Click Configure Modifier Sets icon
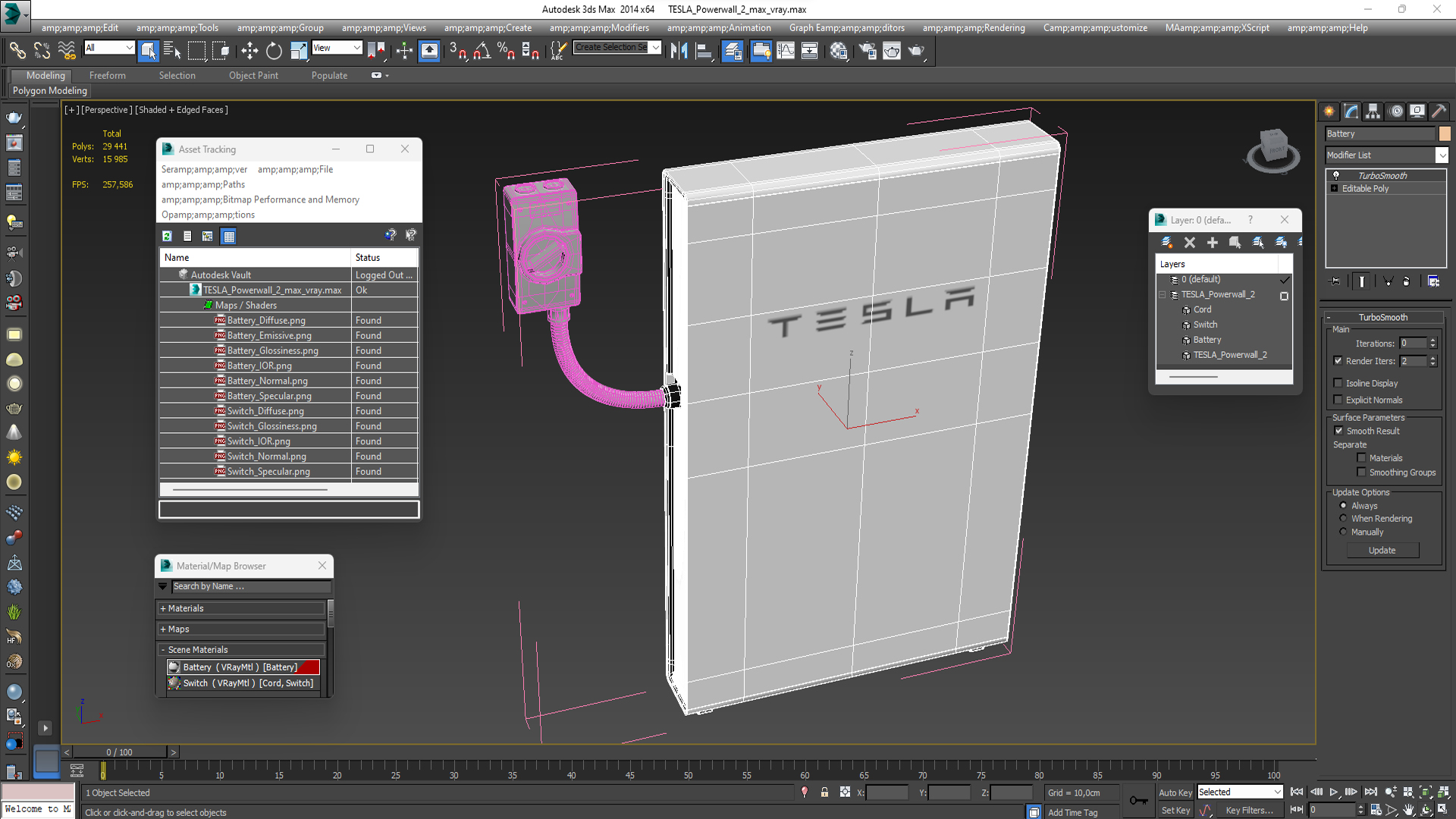The width and height of the screenshot is (1456, 819). click(x=1433, y=281)
